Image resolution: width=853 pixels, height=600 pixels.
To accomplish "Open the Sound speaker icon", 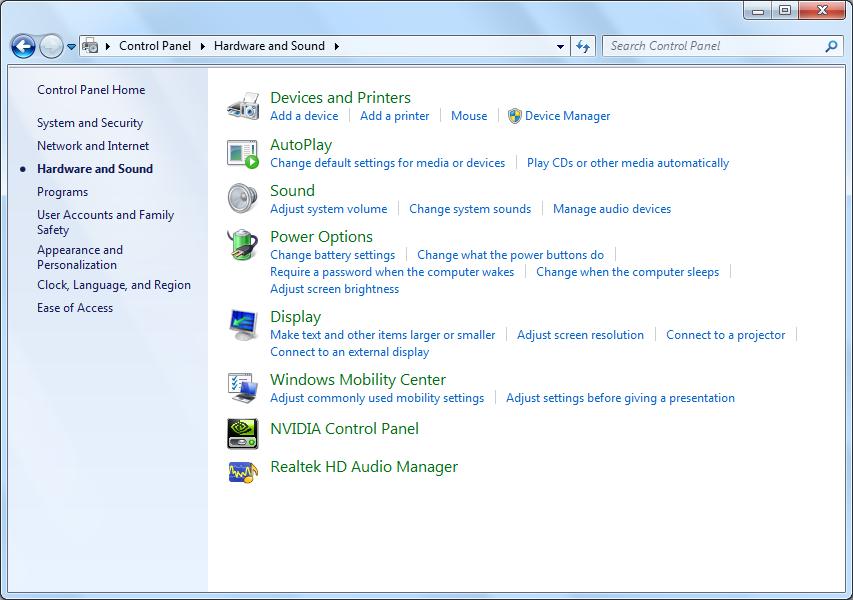I will coord(243,198).
